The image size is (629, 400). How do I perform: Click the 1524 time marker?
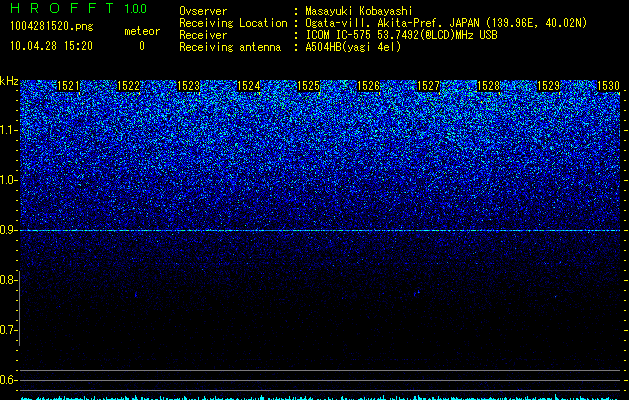coord(249,86)
